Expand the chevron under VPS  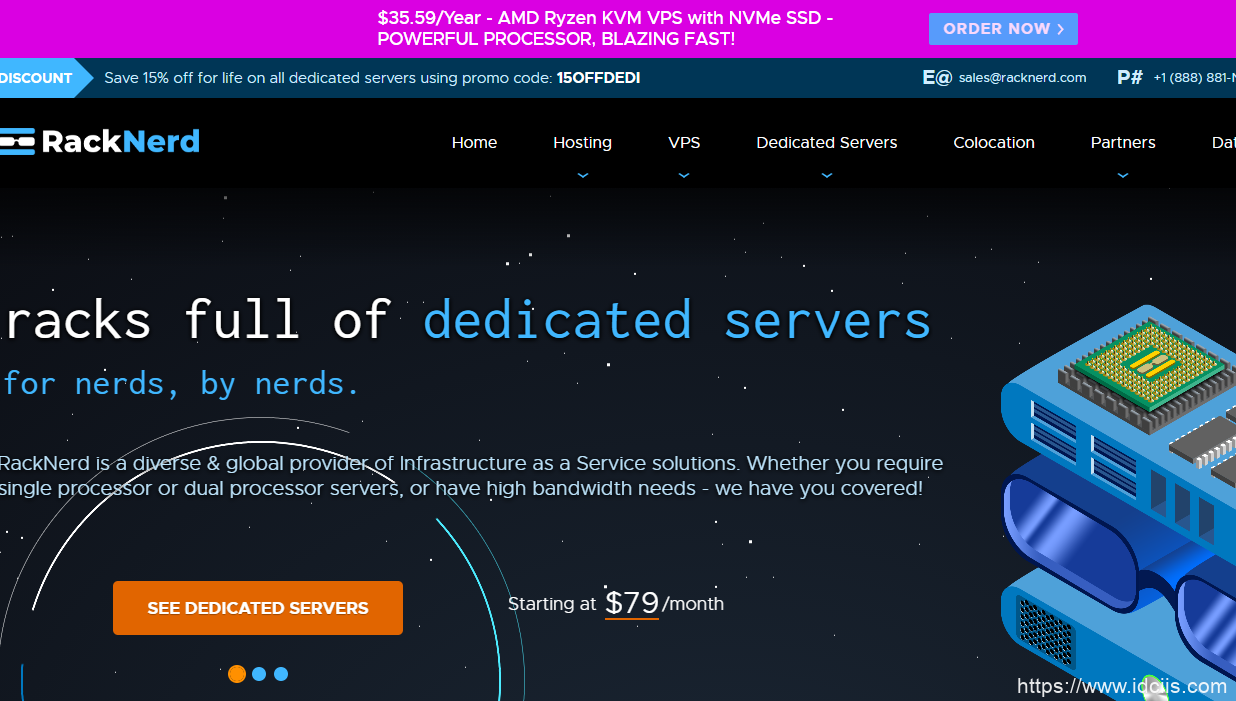click(684, 175)
